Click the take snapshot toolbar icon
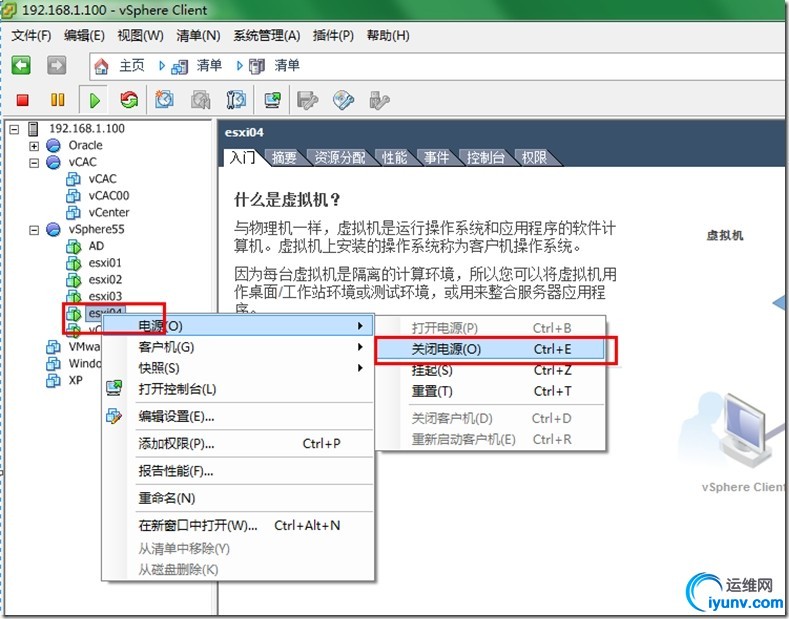Image resolution: width=789 pixels, height=619 pixels. [164, 100]
